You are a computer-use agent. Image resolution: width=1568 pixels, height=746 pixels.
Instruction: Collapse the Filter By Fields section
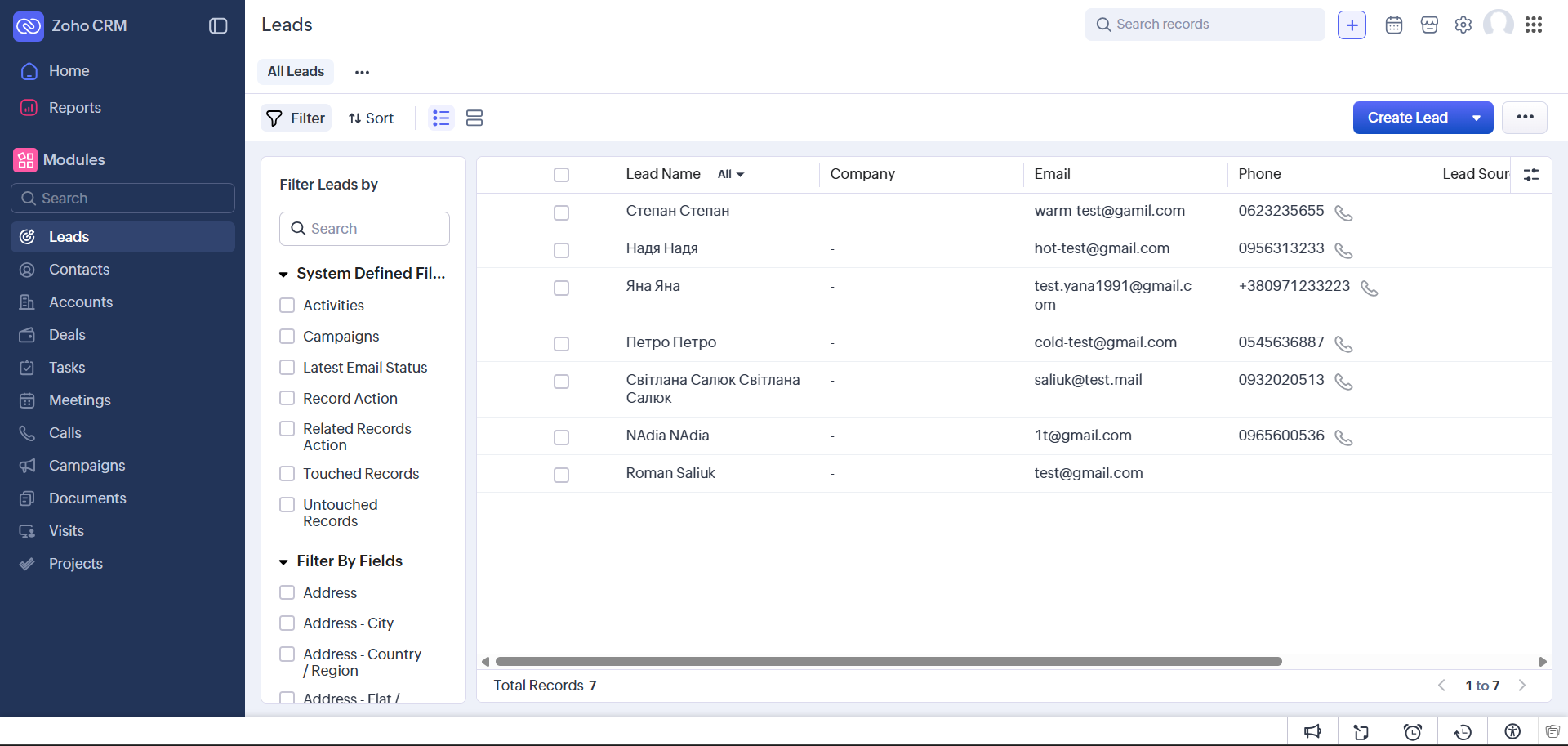tap(283, 562)
